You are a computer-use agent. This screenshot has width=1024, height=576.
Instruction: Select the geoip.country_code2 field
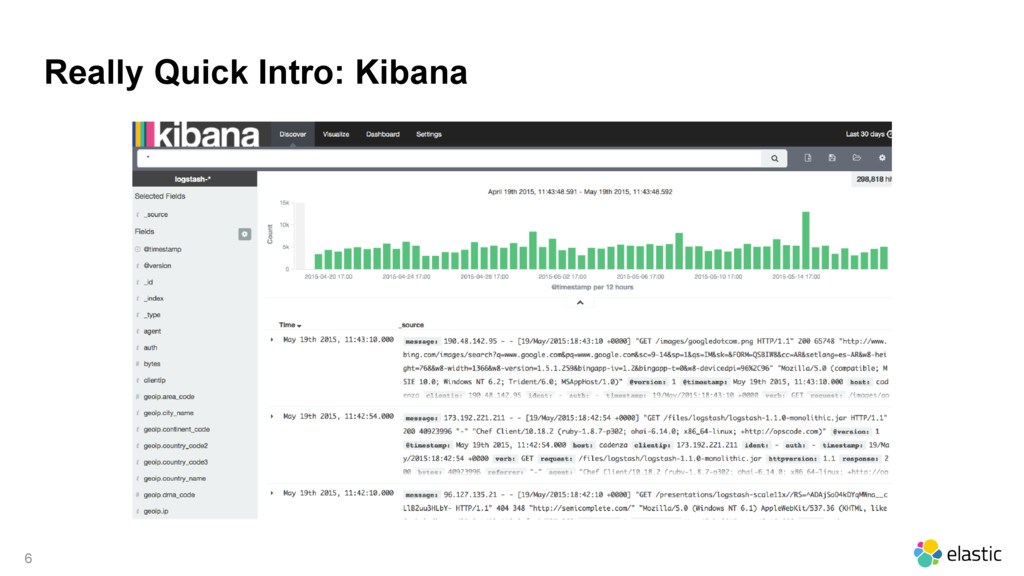(176, 445)
